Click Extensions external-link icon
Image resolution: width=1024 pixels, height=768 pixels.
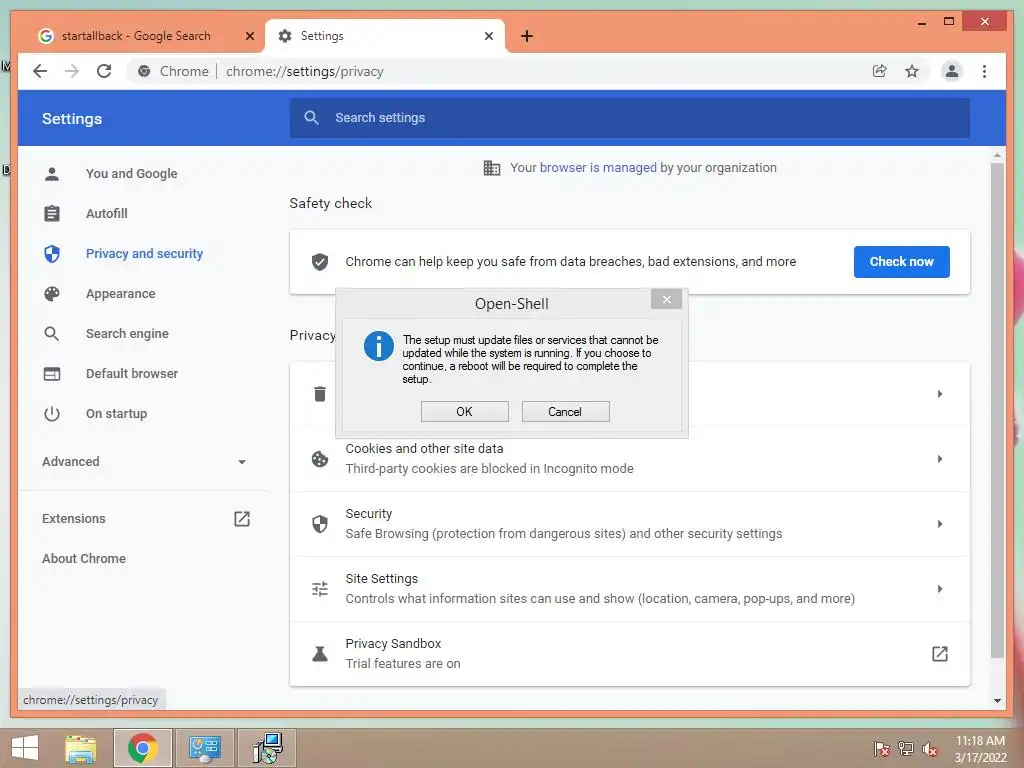(242, 519)
